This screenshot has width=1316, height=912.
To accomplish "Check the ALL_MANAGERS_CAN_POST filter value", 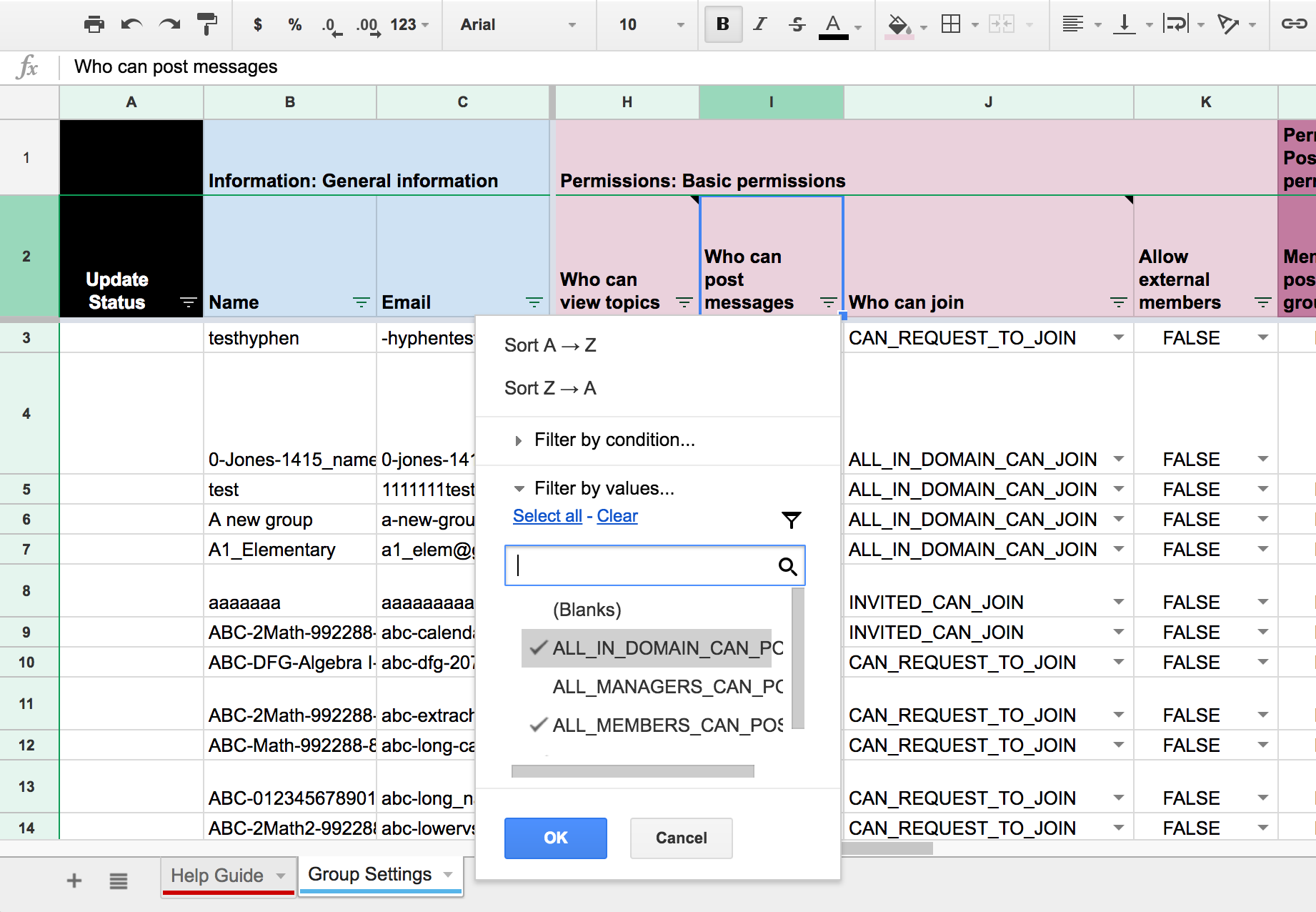I will [x=647, y=687].
